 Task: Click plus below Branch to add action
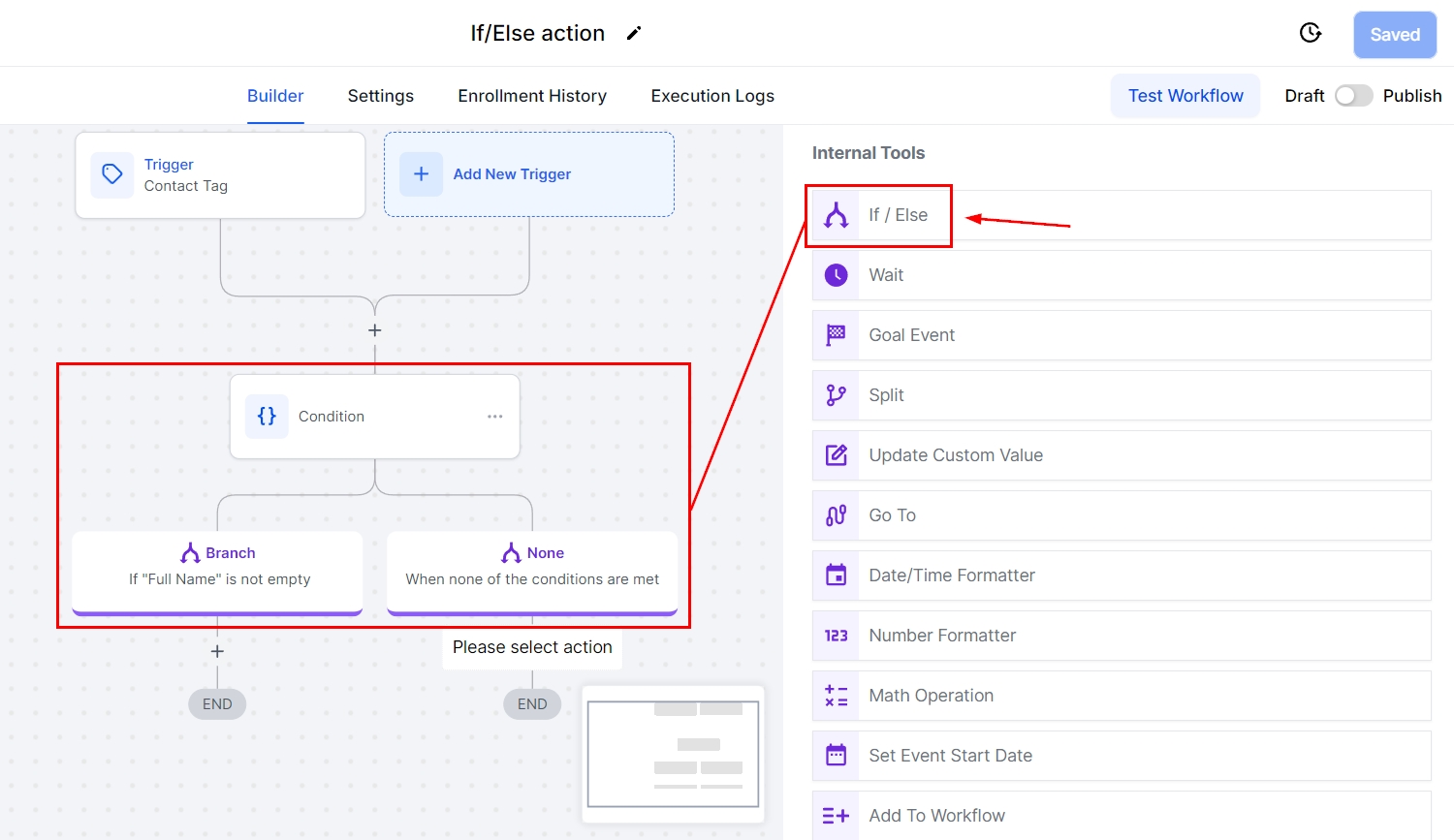(x=217, y=652)
